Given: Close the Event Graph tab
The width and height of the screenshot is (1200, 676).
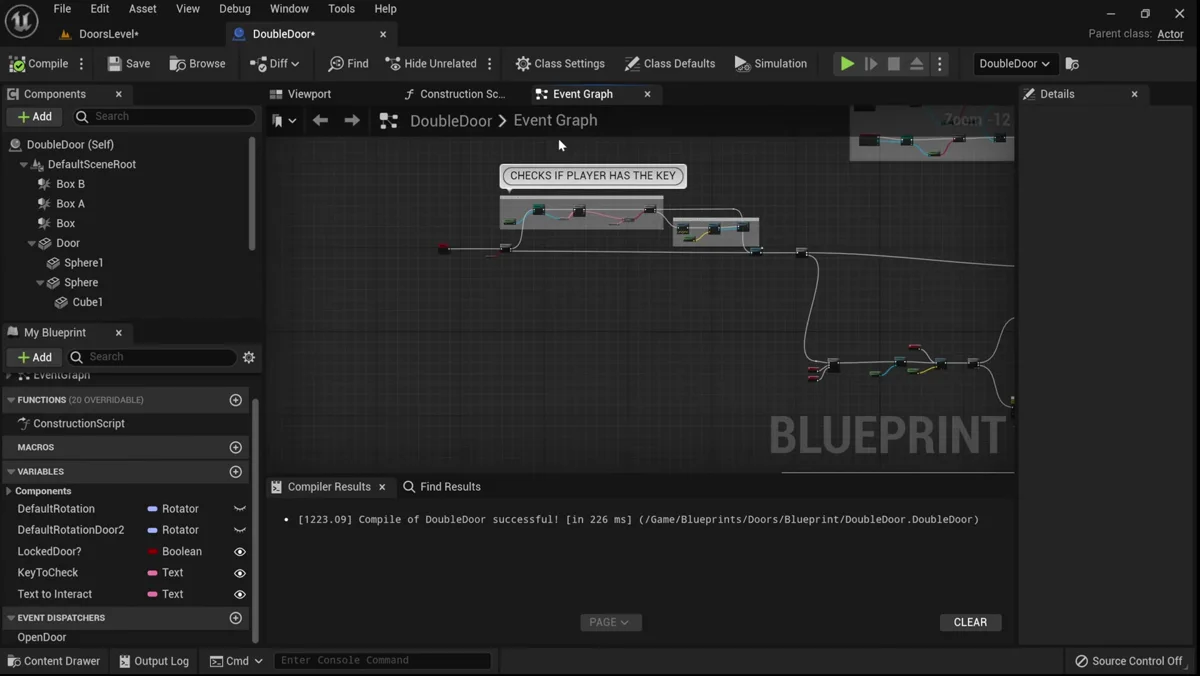Looking at the screenshot, I should (647, 94).
